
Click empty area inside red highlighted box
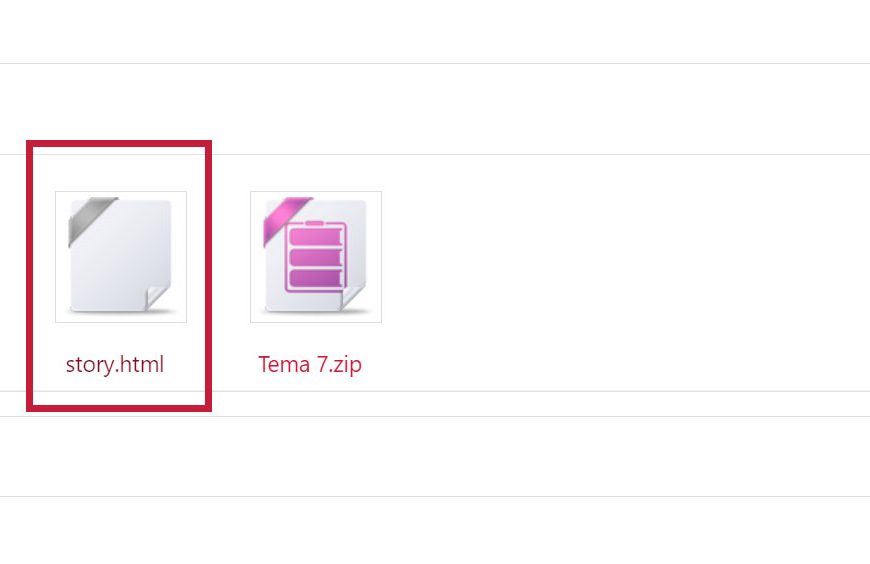click(x=119, y=169)
